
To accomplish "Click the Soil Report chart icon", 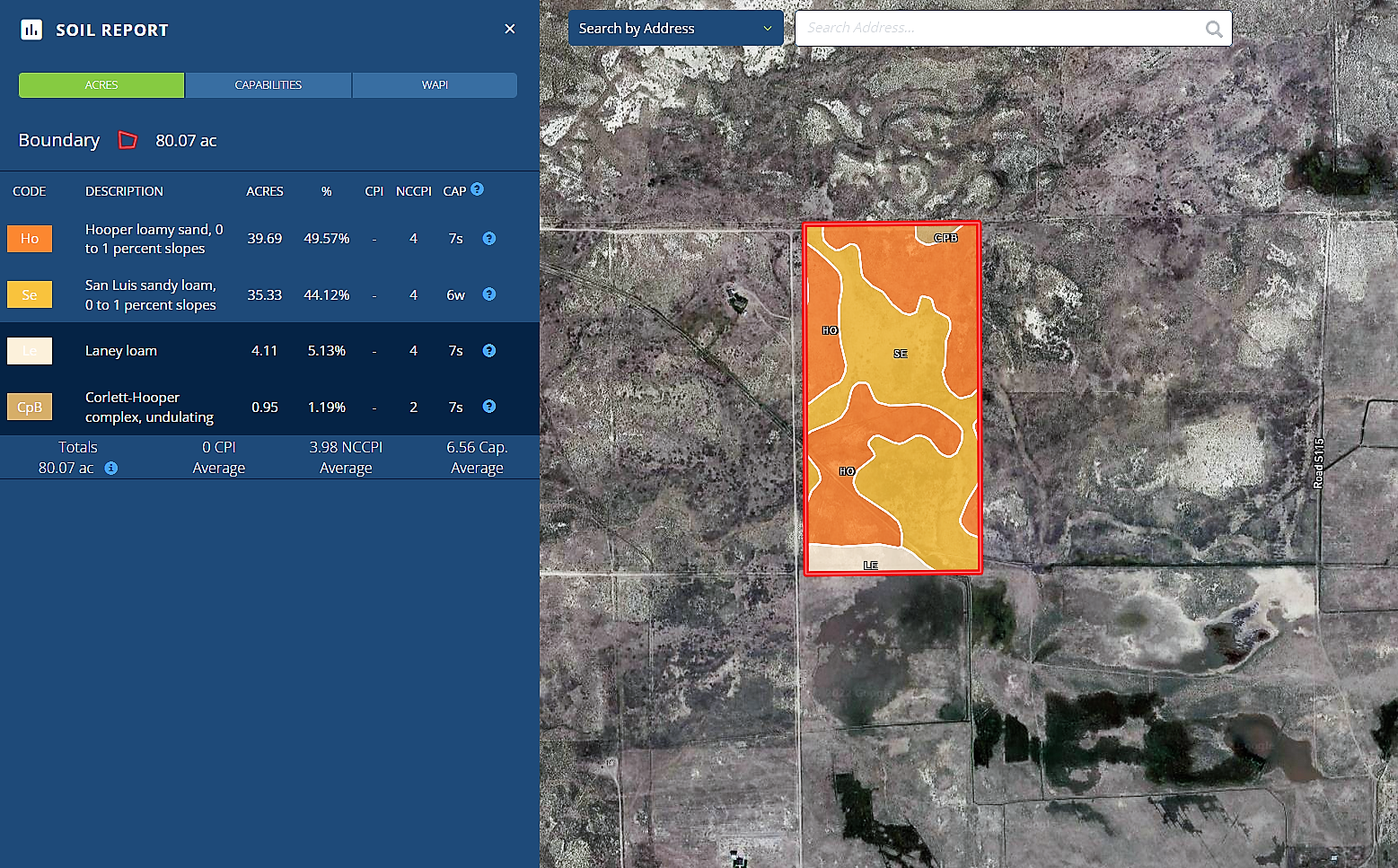I will pos(31,30).
